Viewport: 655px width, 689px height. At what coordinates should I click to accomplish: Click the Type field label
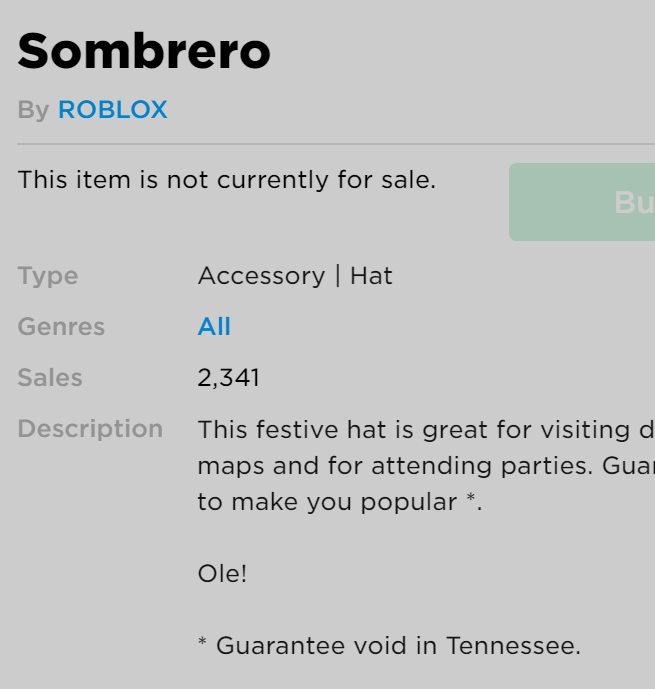click(47, 276)
